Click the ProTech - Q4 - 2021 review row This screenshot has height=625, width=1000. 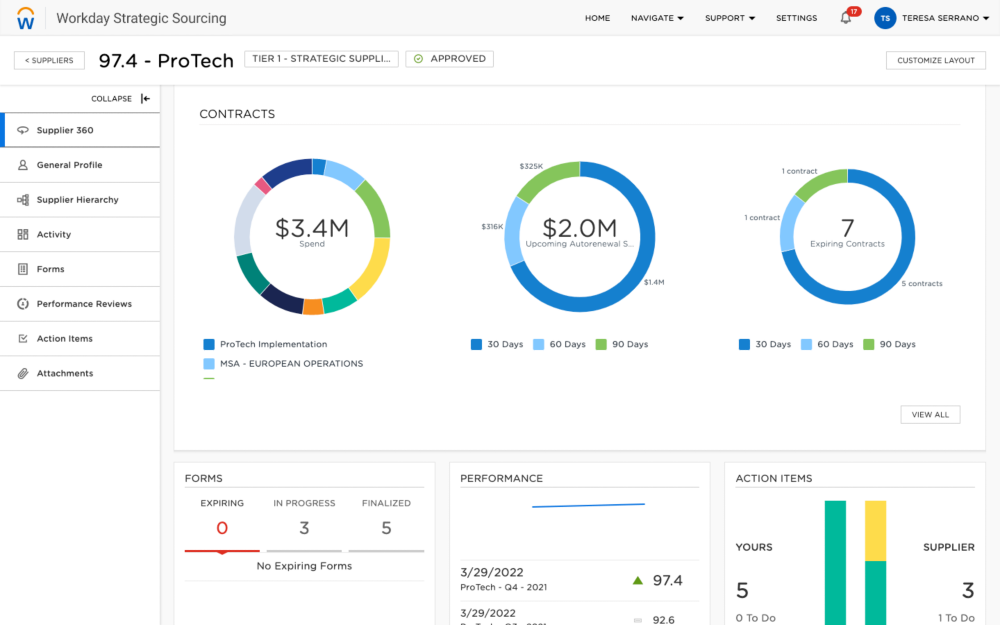579,580
